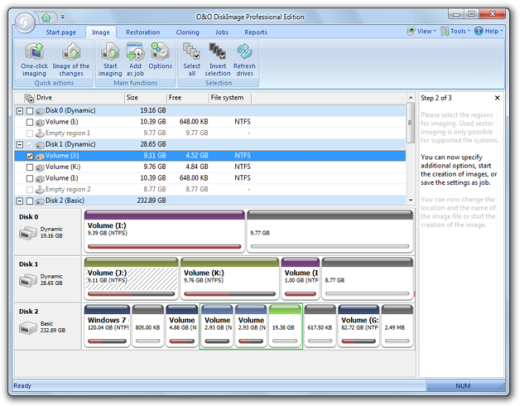The image size is (520, 406).
Task: Select the 8.77 GB empty block on Disk 1
Action: (367, 278)
